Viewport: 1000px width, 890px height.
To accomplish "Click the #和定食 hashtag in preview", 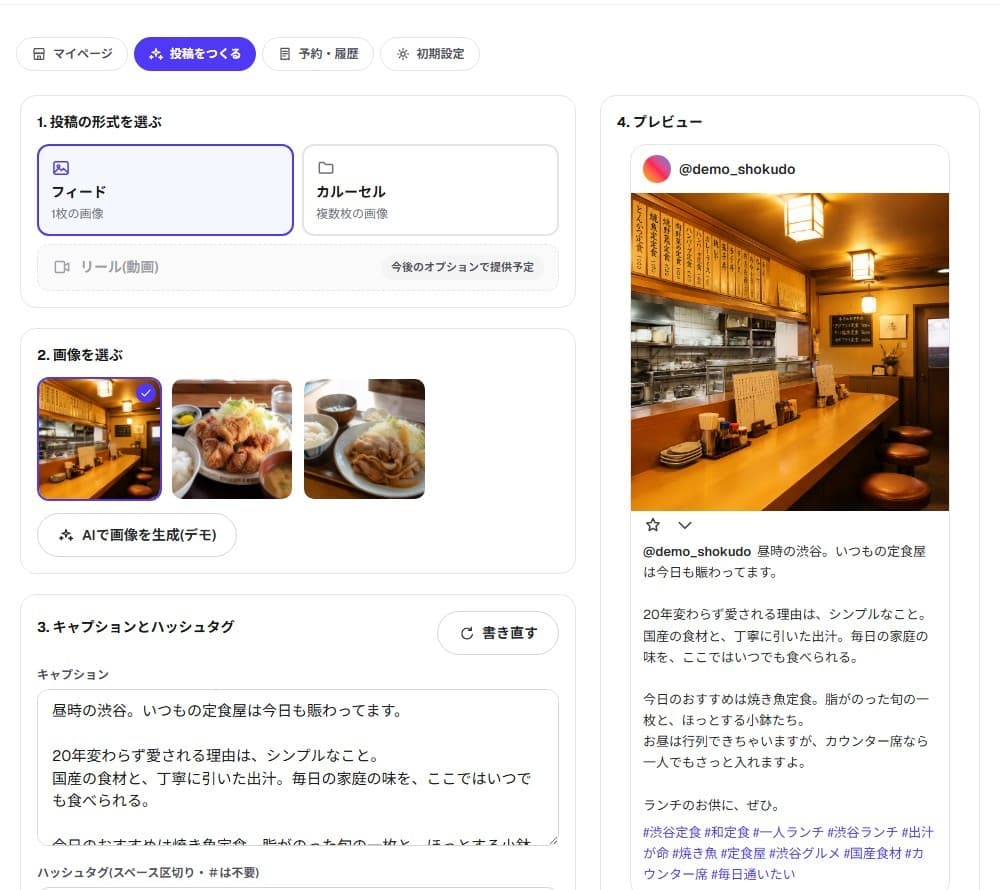I will 727,832.
